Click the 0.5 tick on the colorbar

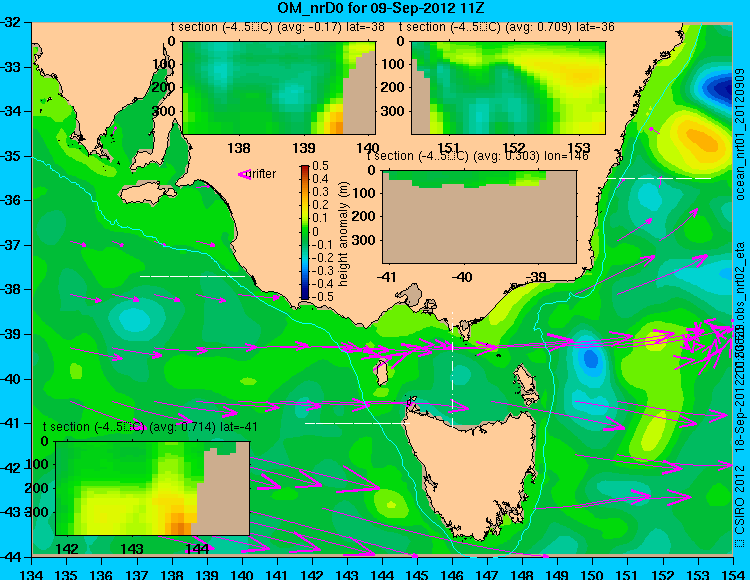320,166
